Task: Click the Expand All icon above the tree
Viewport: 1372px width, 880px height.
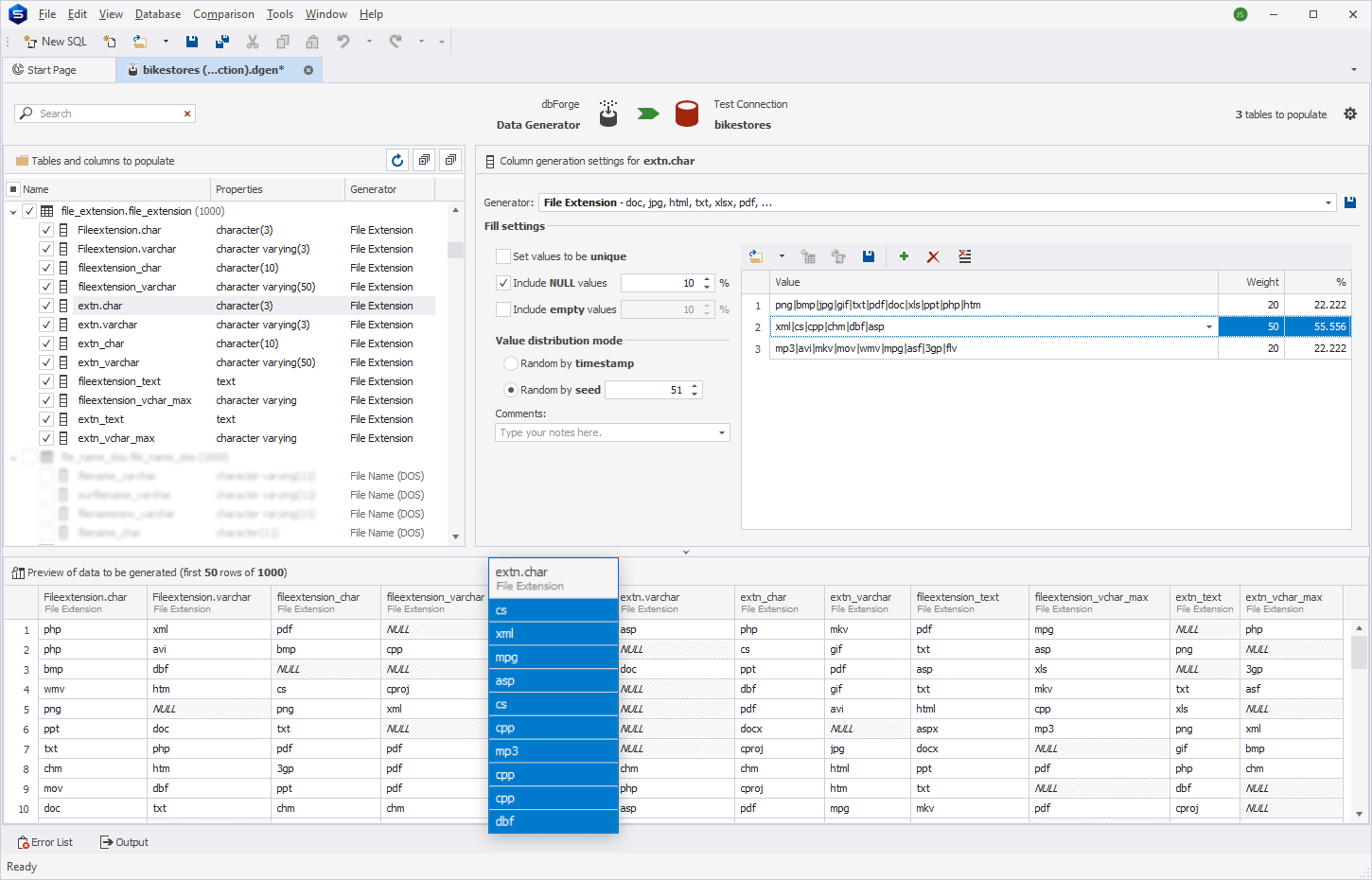Action: tap(425, 161)
